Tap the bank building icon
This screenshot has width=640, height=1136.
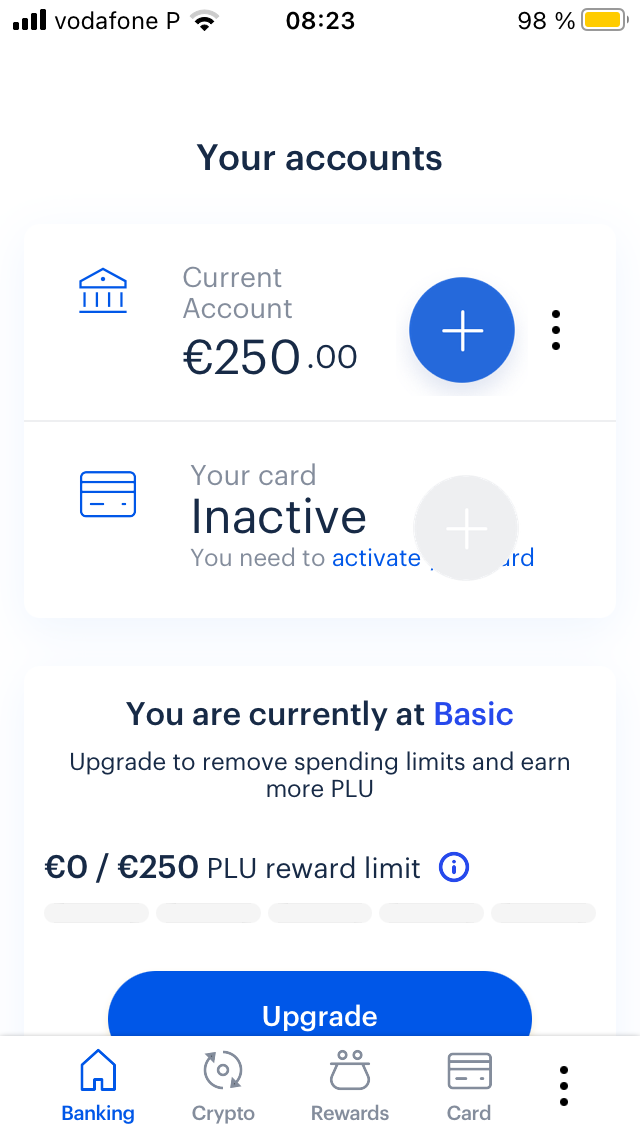click(103, 292)
